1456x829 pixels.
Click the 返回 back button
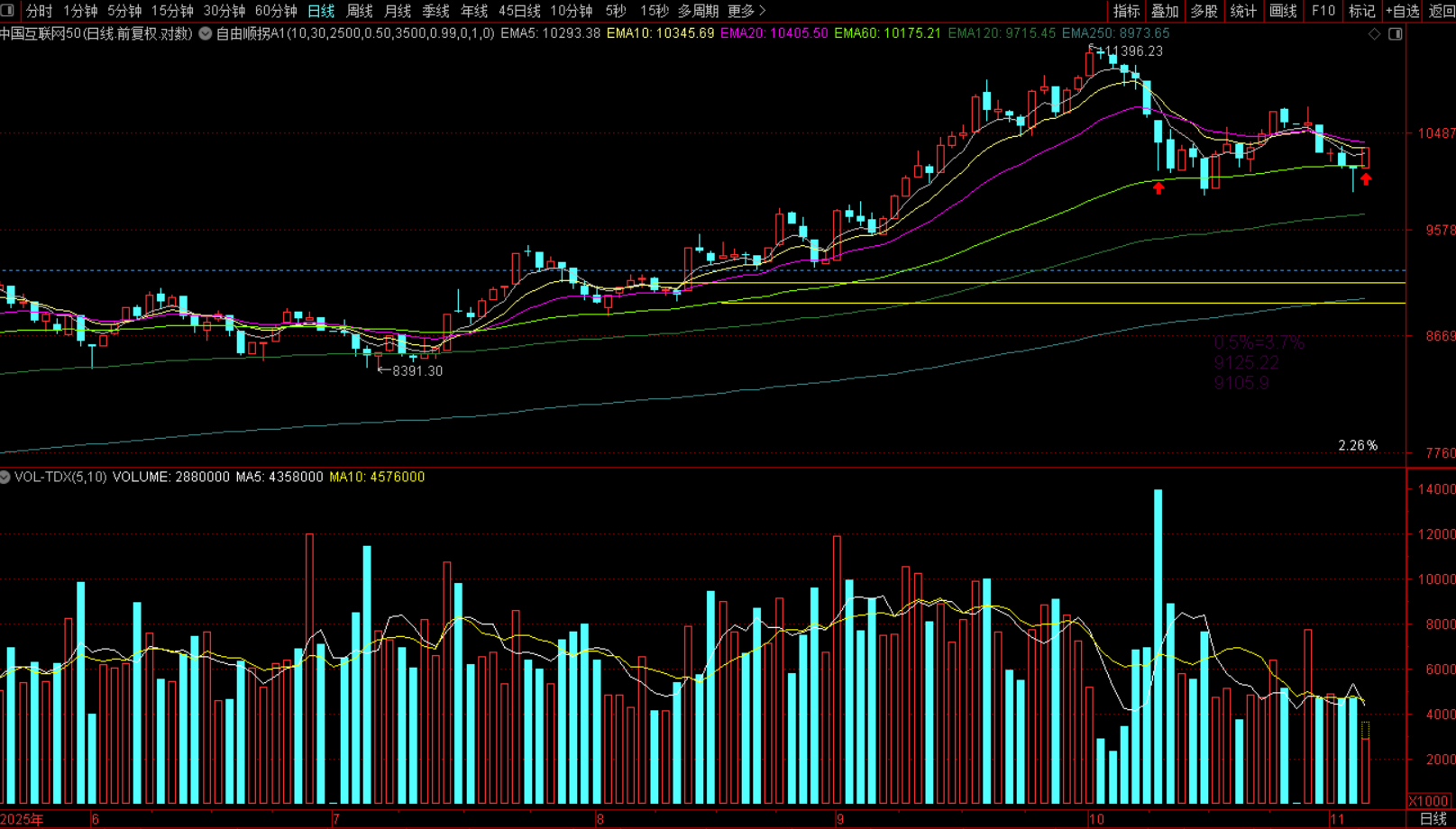pyautogui.click(x=1442, y=11)
